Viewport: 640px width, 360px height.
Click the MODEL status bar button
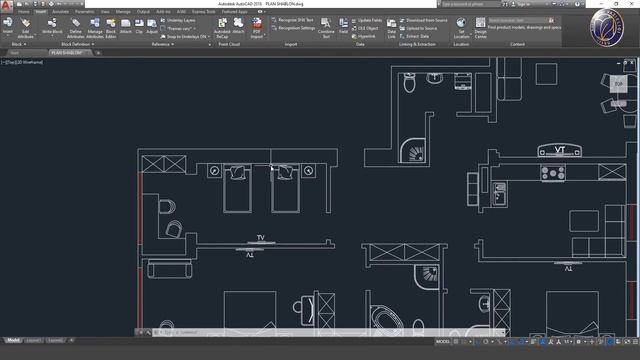(443, 342)
